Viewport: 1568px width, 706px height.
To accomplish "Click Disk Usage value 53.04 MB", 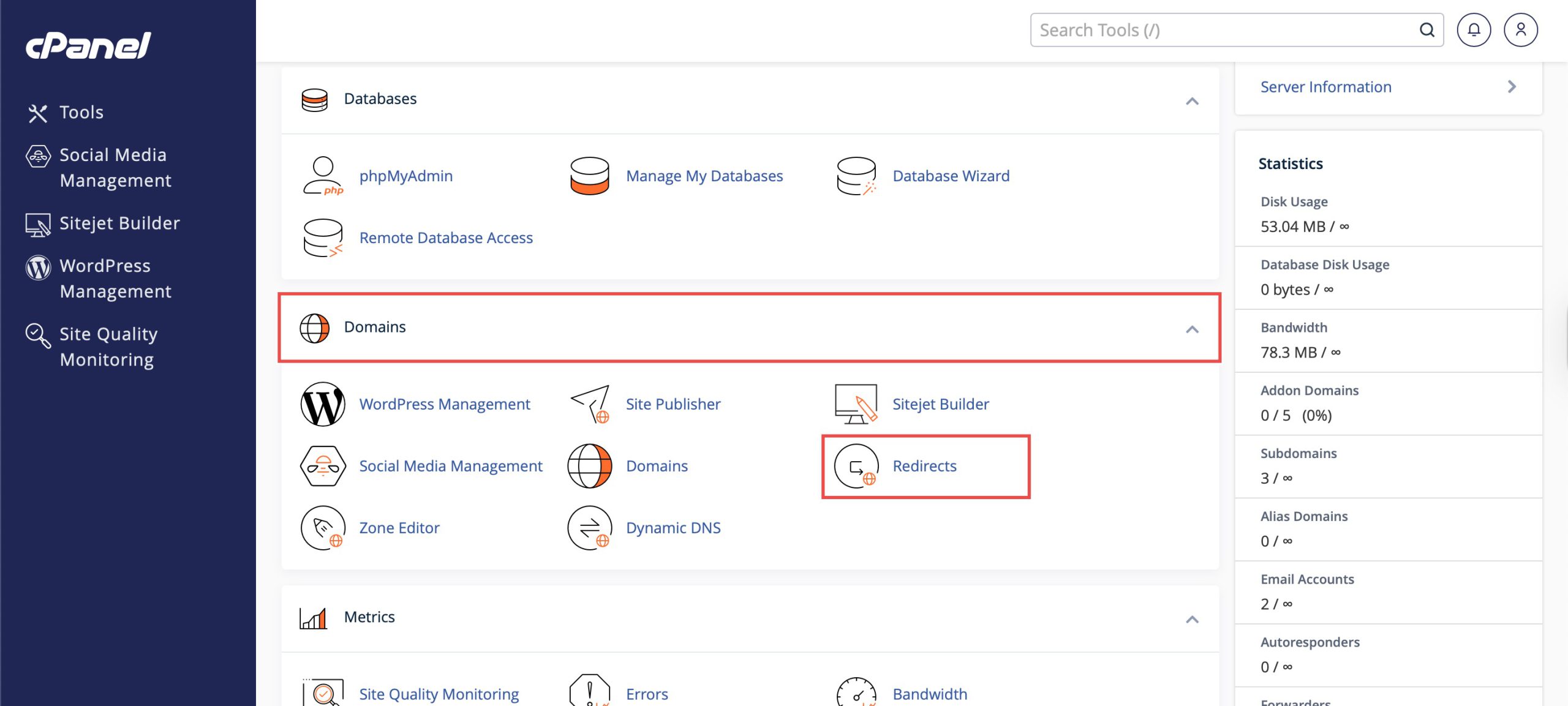I will point(1305,227).
